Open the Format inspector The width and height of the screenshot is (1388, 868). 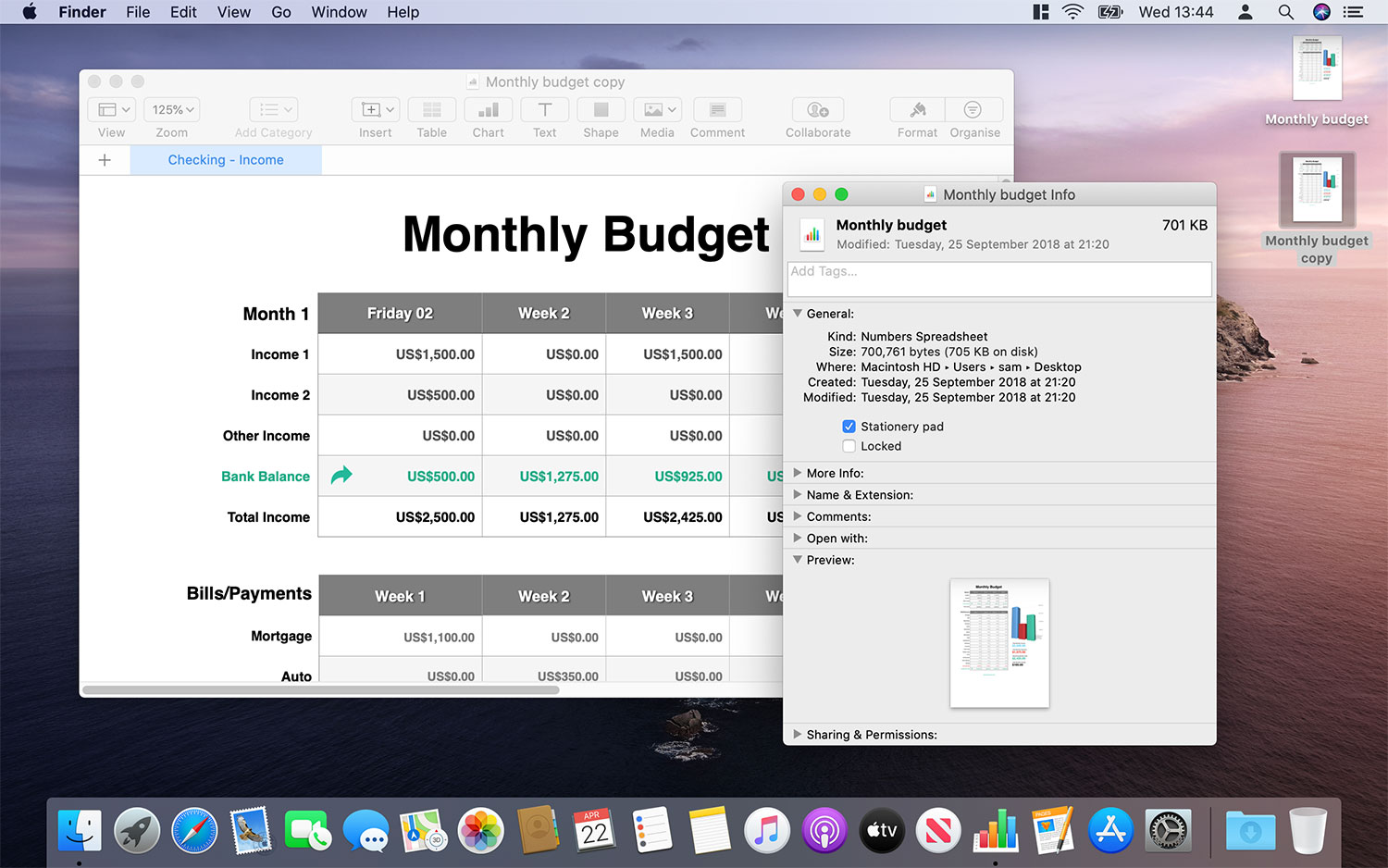coord(916,109)
